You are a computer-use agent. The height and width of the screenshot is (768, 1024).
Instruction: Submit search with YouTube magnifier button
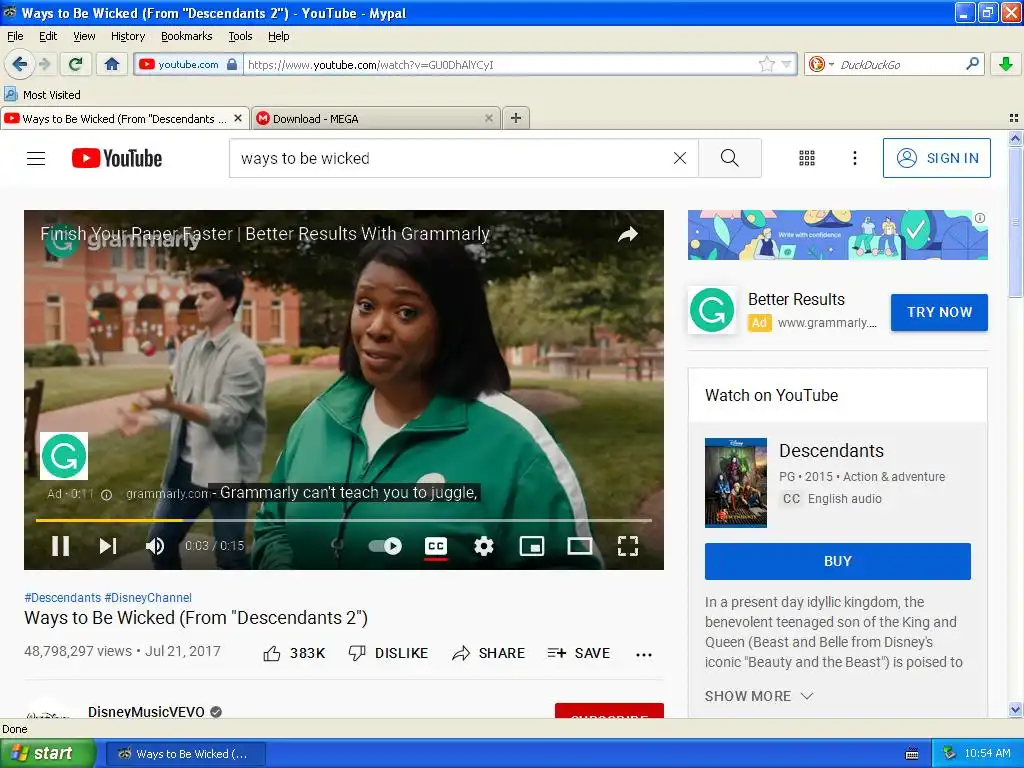(x=729, y=158)
